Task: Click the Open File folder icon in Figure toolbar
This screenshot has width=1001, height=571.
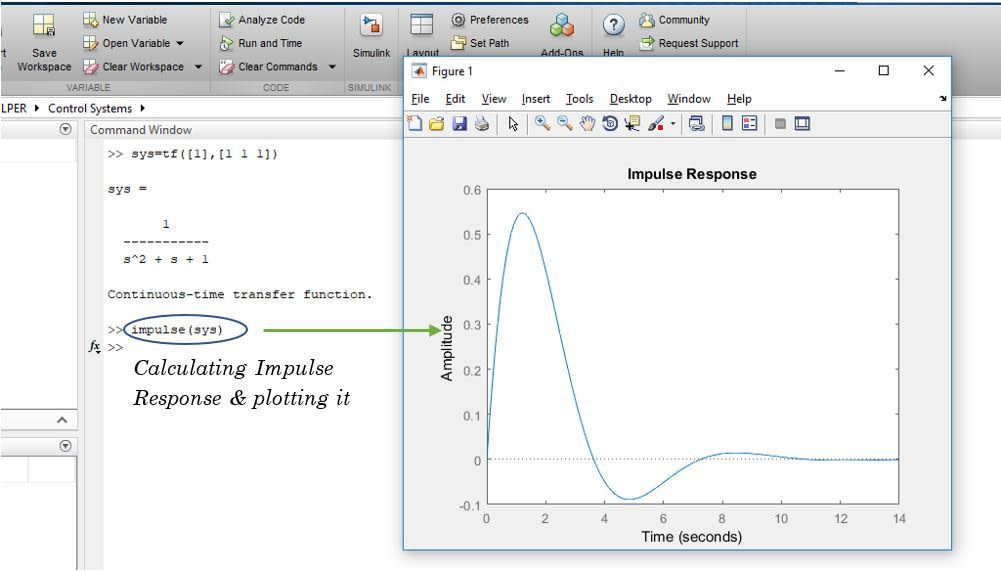Action: (x=437, y=123)
